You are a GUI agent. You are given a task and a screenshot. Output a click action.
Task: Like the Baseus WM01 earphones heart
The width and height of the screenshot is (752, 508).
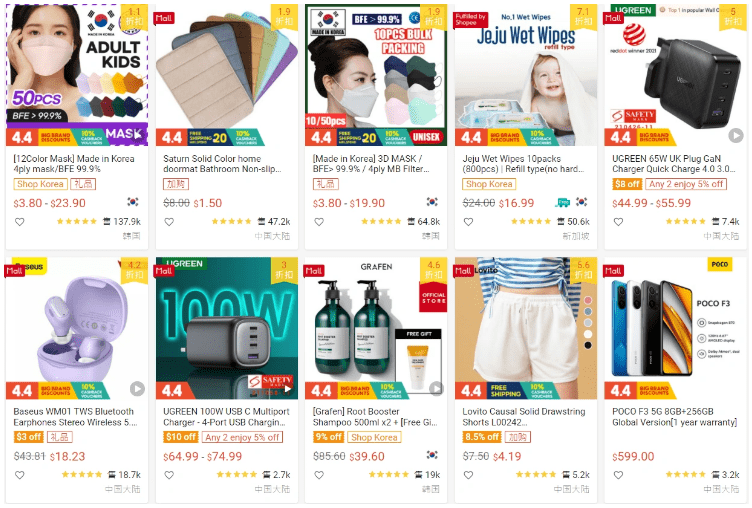pos(20,475)
